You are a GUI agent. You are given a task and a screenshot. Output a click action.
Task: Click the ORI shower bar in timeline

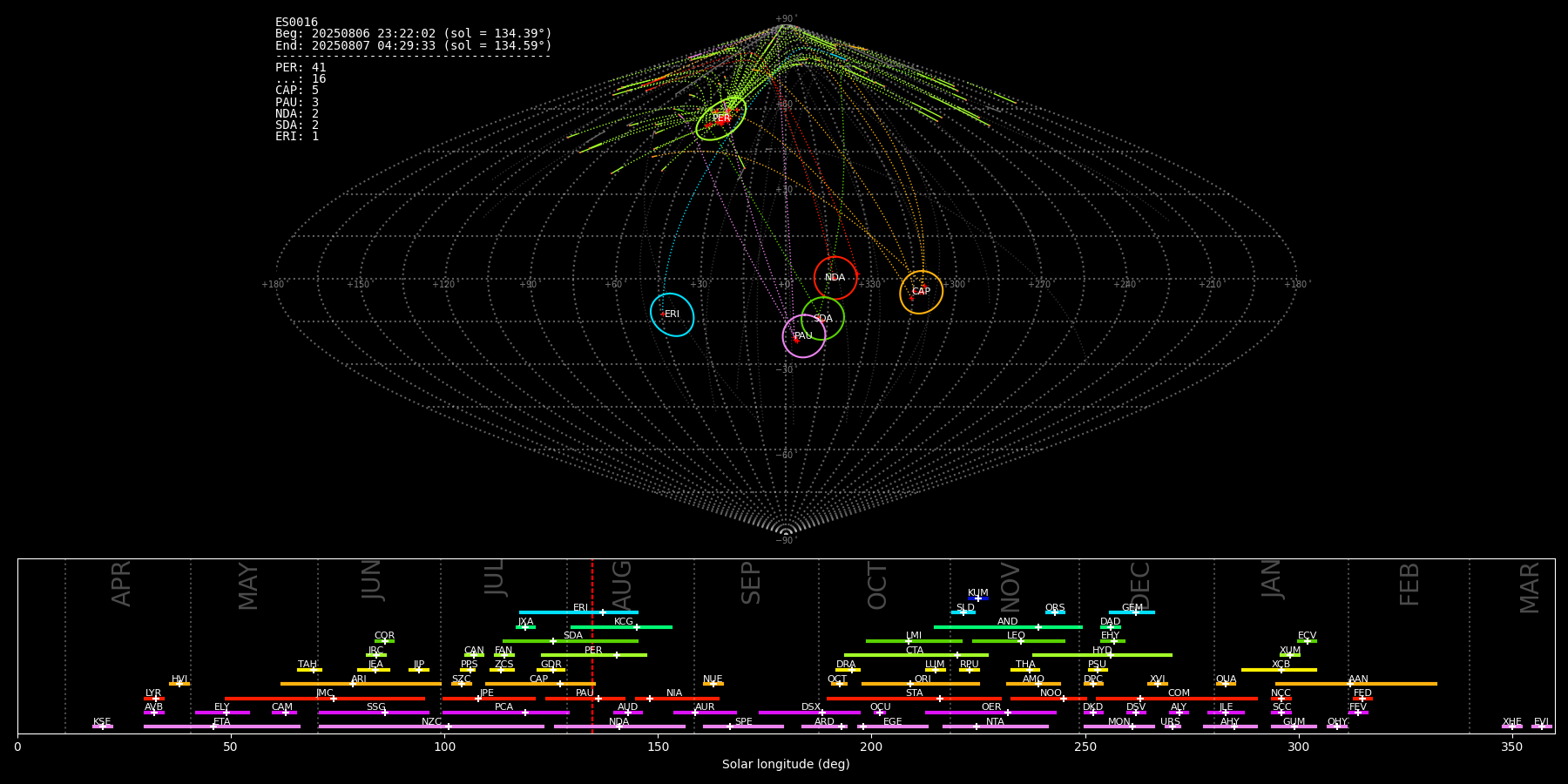click(x=921, y=684)
